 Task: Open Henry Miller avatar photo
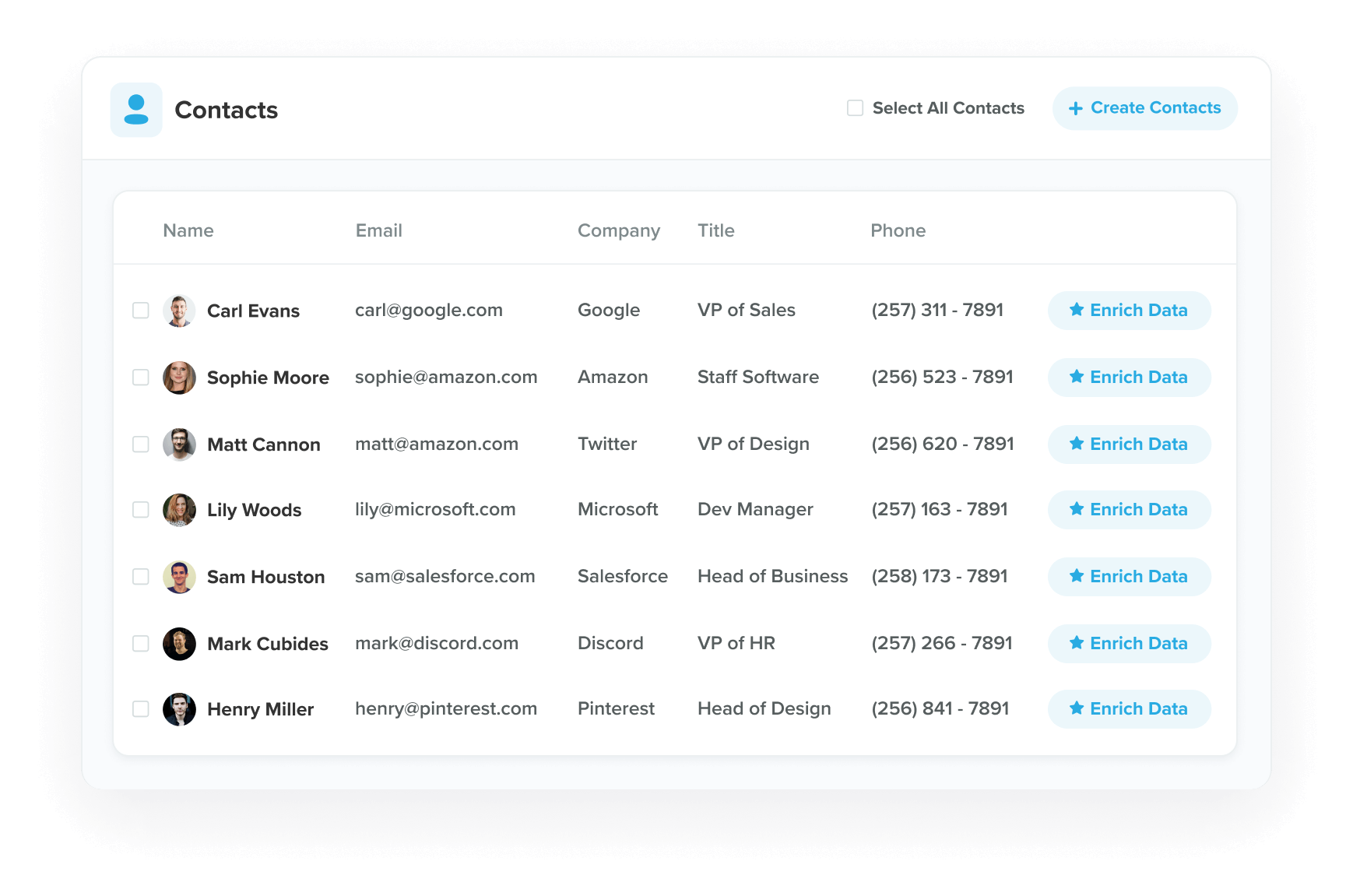coord(179,709)
